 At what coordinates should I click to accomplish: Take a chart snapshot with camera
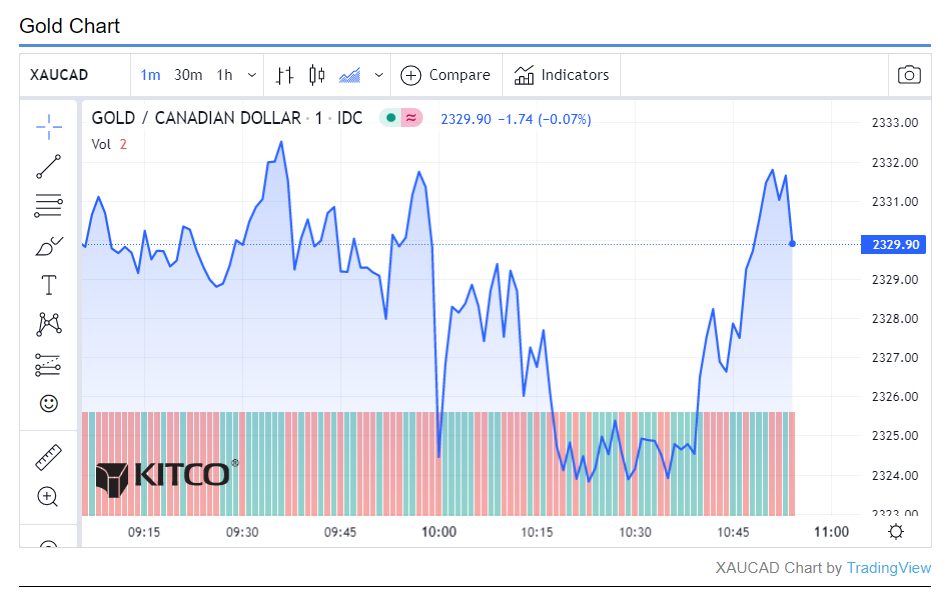[908, 75]
